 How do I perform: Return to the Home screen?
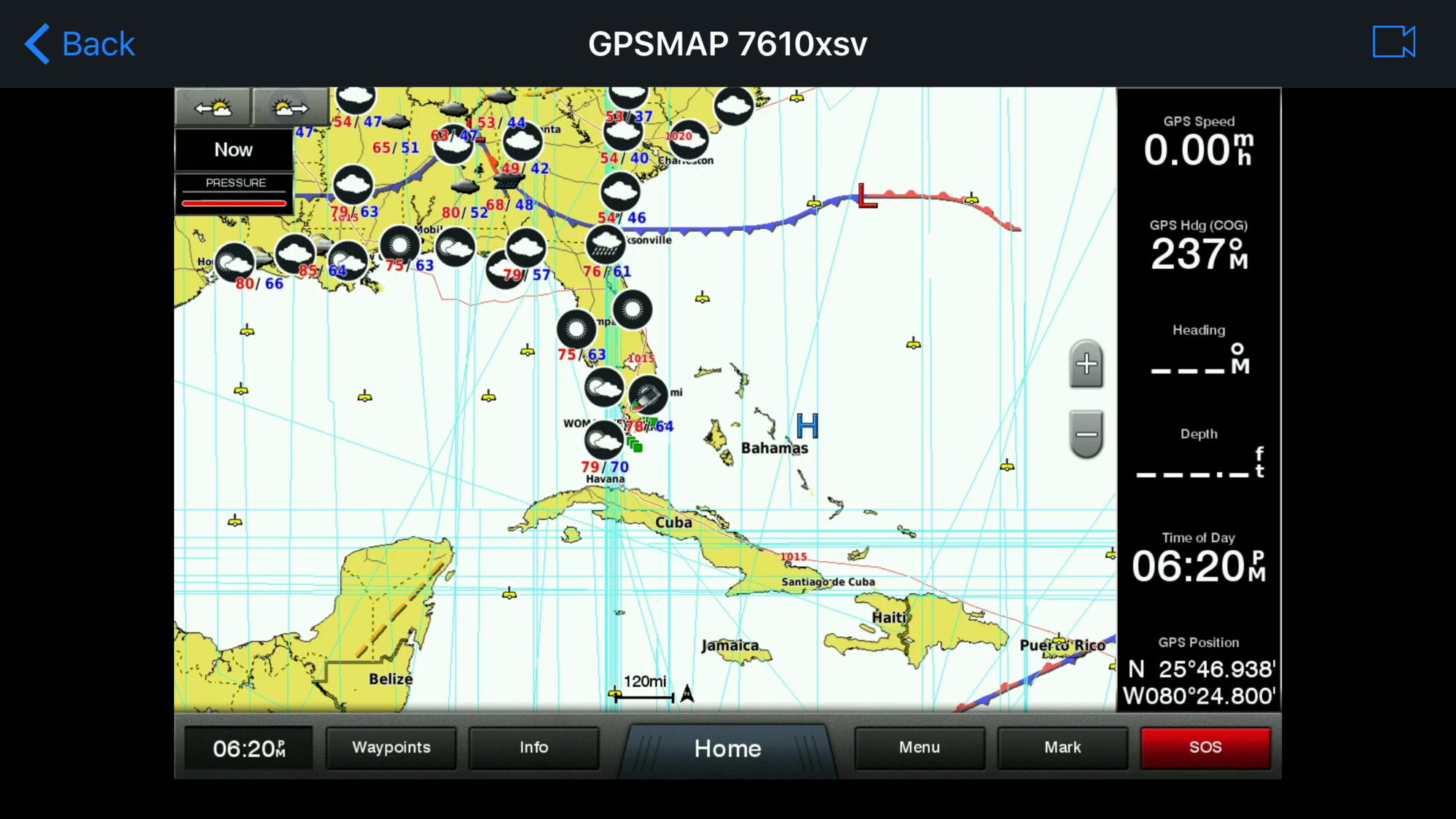(x=727, y=749)
